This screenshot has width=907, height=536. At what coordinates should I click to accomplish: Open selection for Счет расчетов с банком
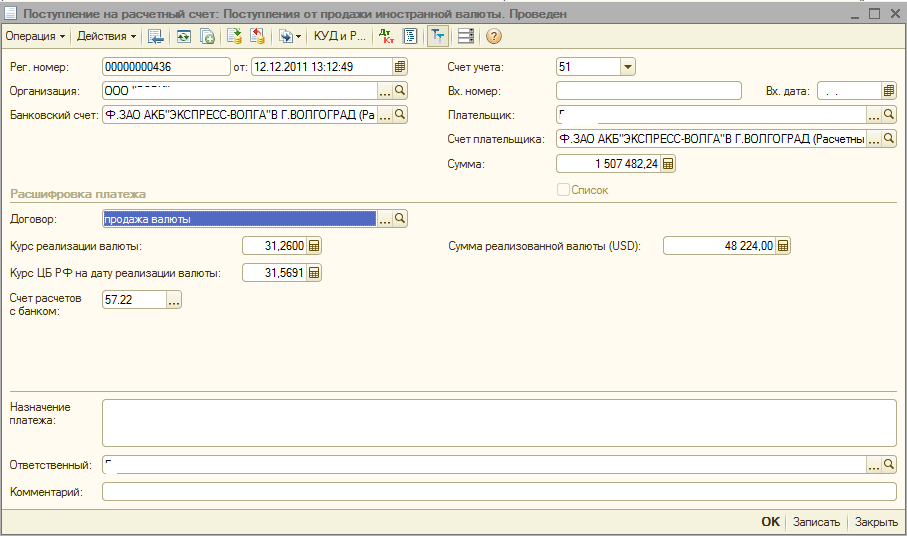[174, 300]
